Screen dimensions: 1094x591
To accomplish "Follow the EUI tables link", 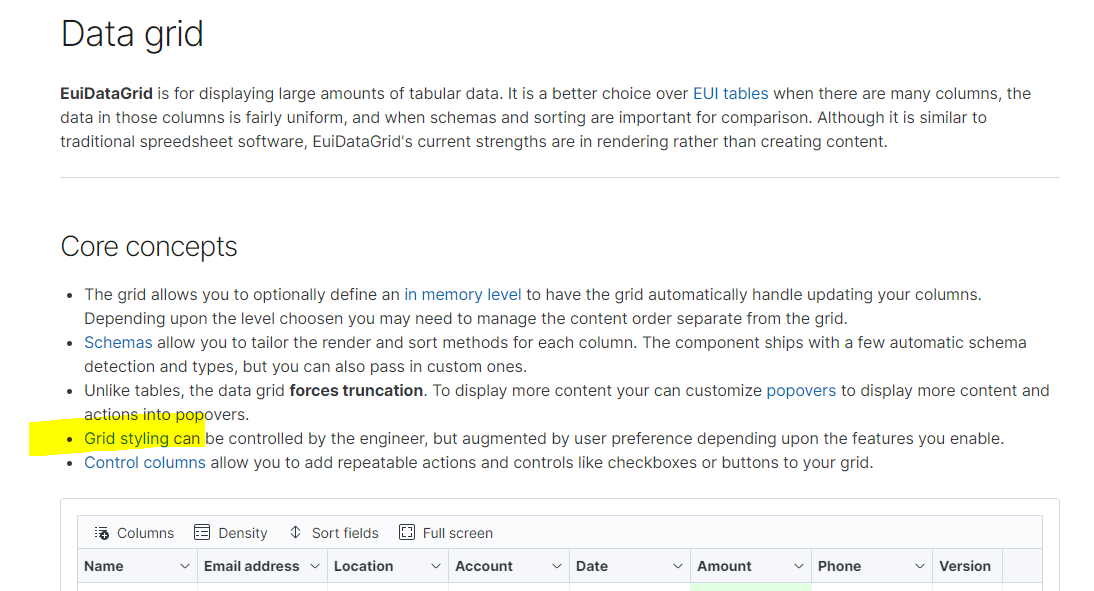I will tap(730, 93).
